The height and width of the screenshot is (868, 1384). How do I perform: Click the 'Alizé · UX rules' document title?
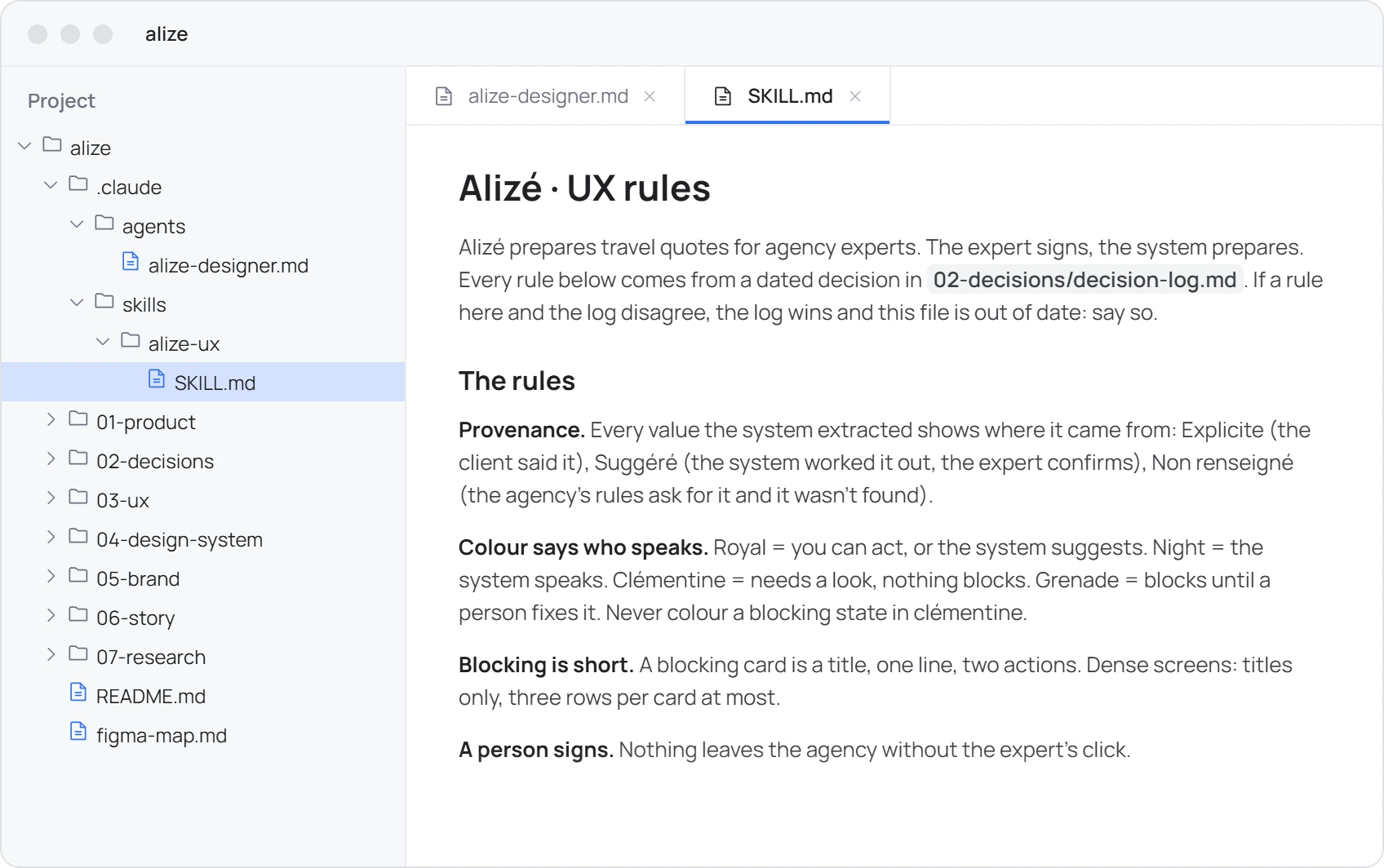[x=584, y=188]
